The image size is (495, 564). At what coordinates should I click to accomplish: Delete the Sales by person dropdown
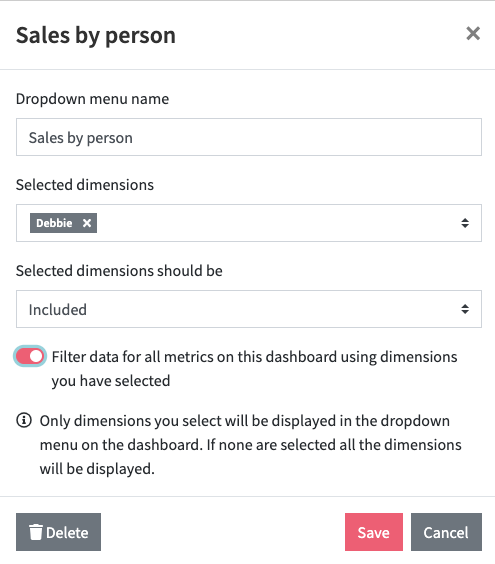click(58, 532)
